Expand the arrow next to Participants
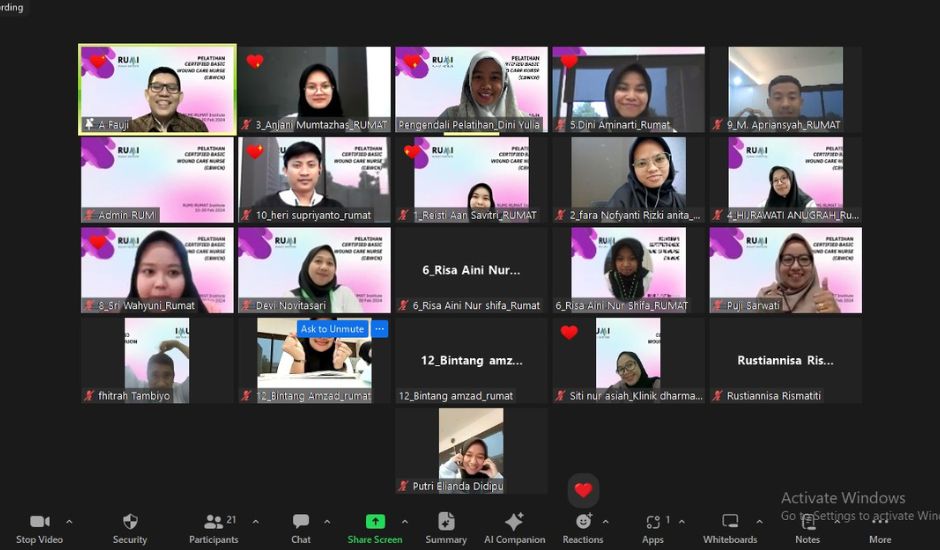940x550 pixels. pos(255,521)
